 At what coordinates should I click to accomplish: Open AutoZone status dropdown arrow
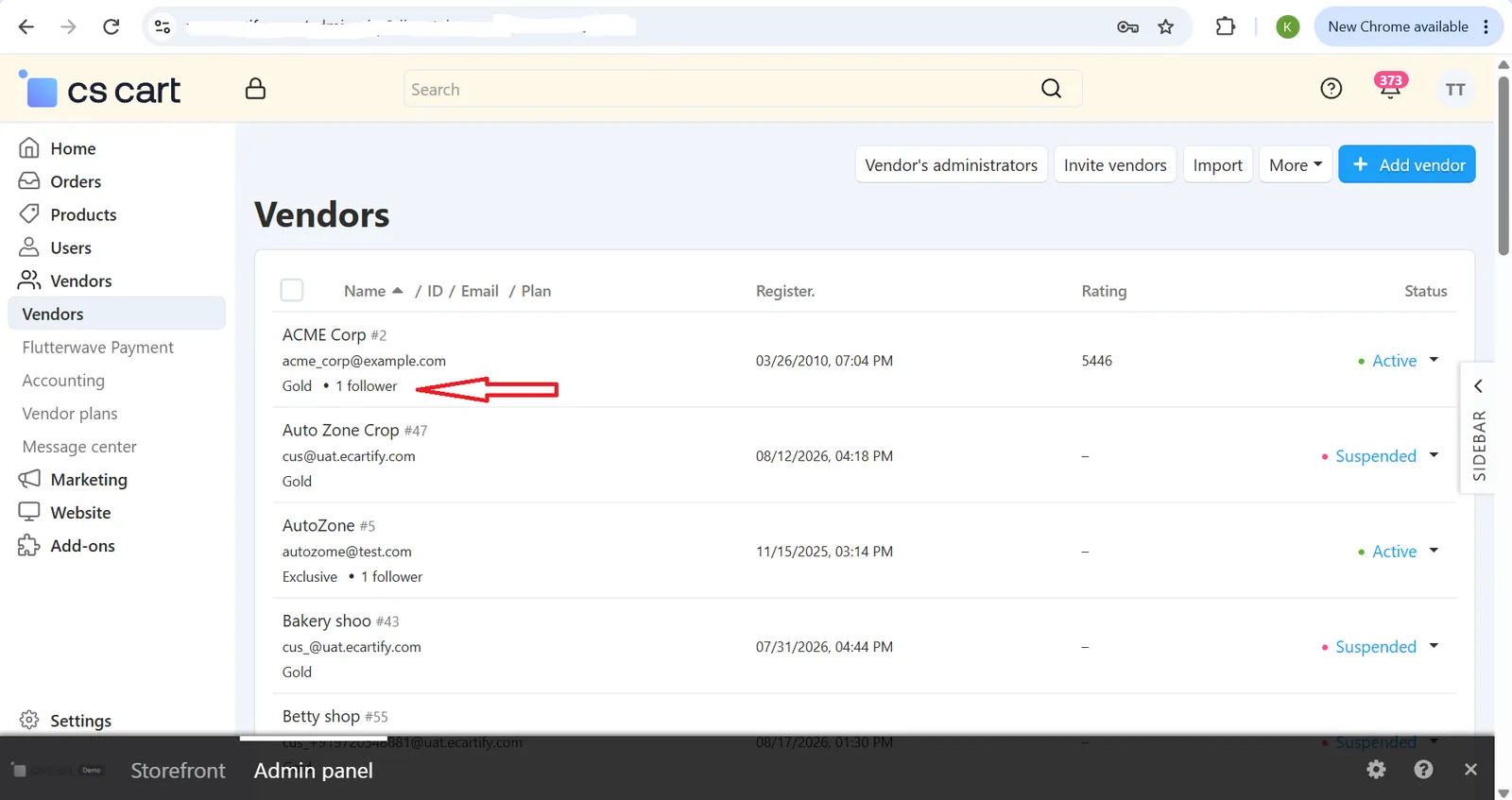point(1434,551)
